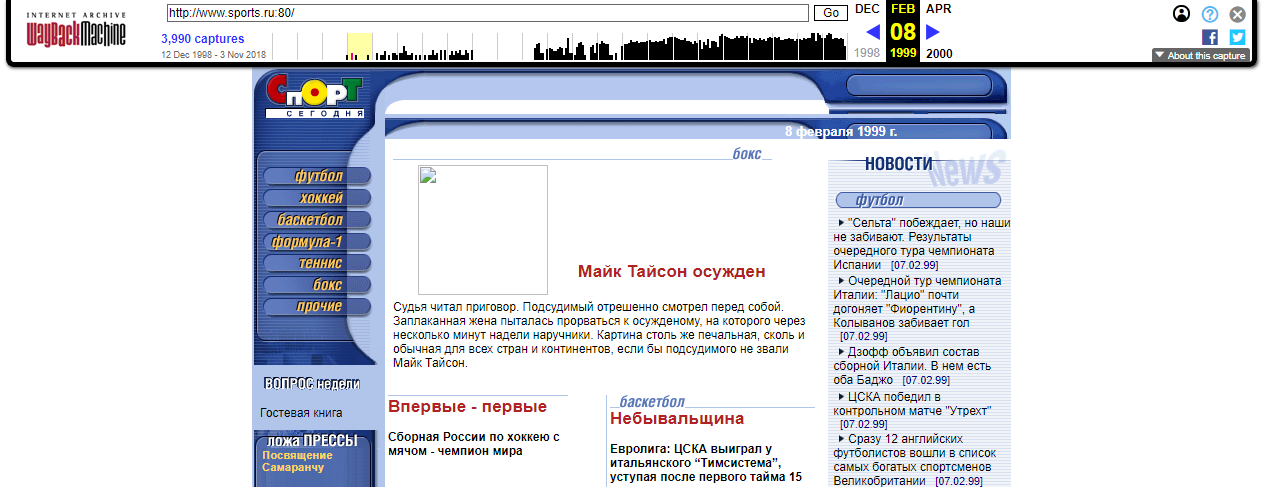Open ложа ПРЕССЫ section header
This screenshot has width=1261, height=487.
click(x=312, y=441)
